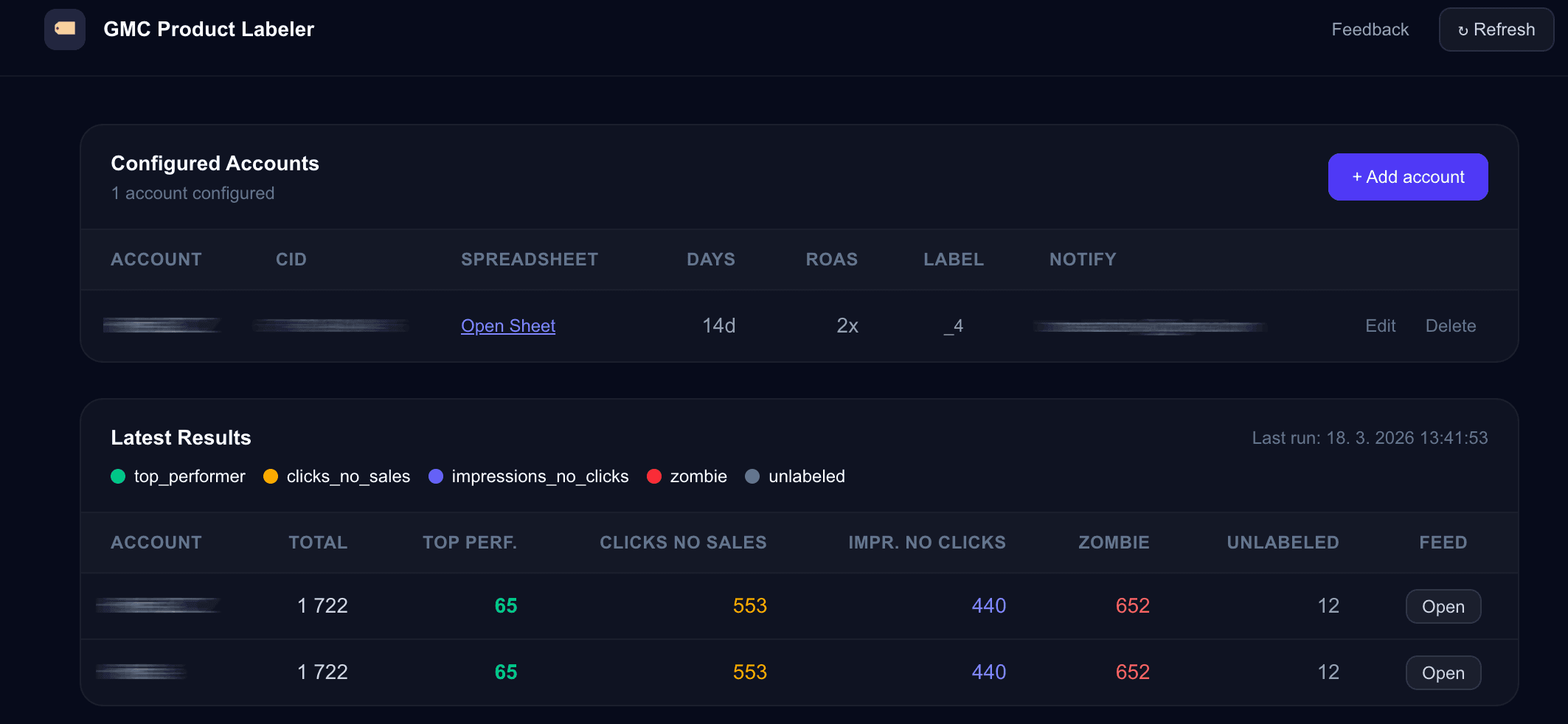Add a new account
The height and width of the screenshot is (724, 1568).
pyautogui.click(x=1407, y=177)
